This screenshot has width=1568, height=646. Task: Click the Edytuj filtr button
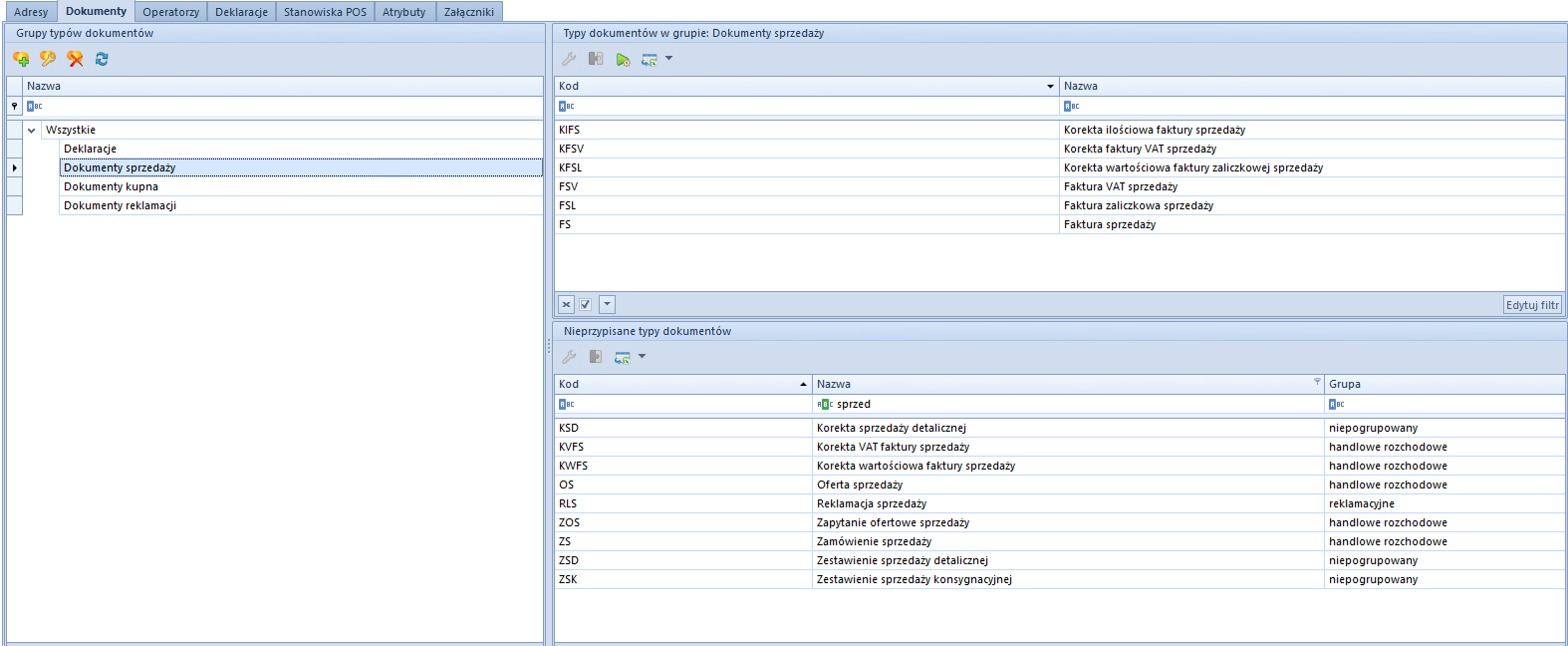coord(1532,305)
